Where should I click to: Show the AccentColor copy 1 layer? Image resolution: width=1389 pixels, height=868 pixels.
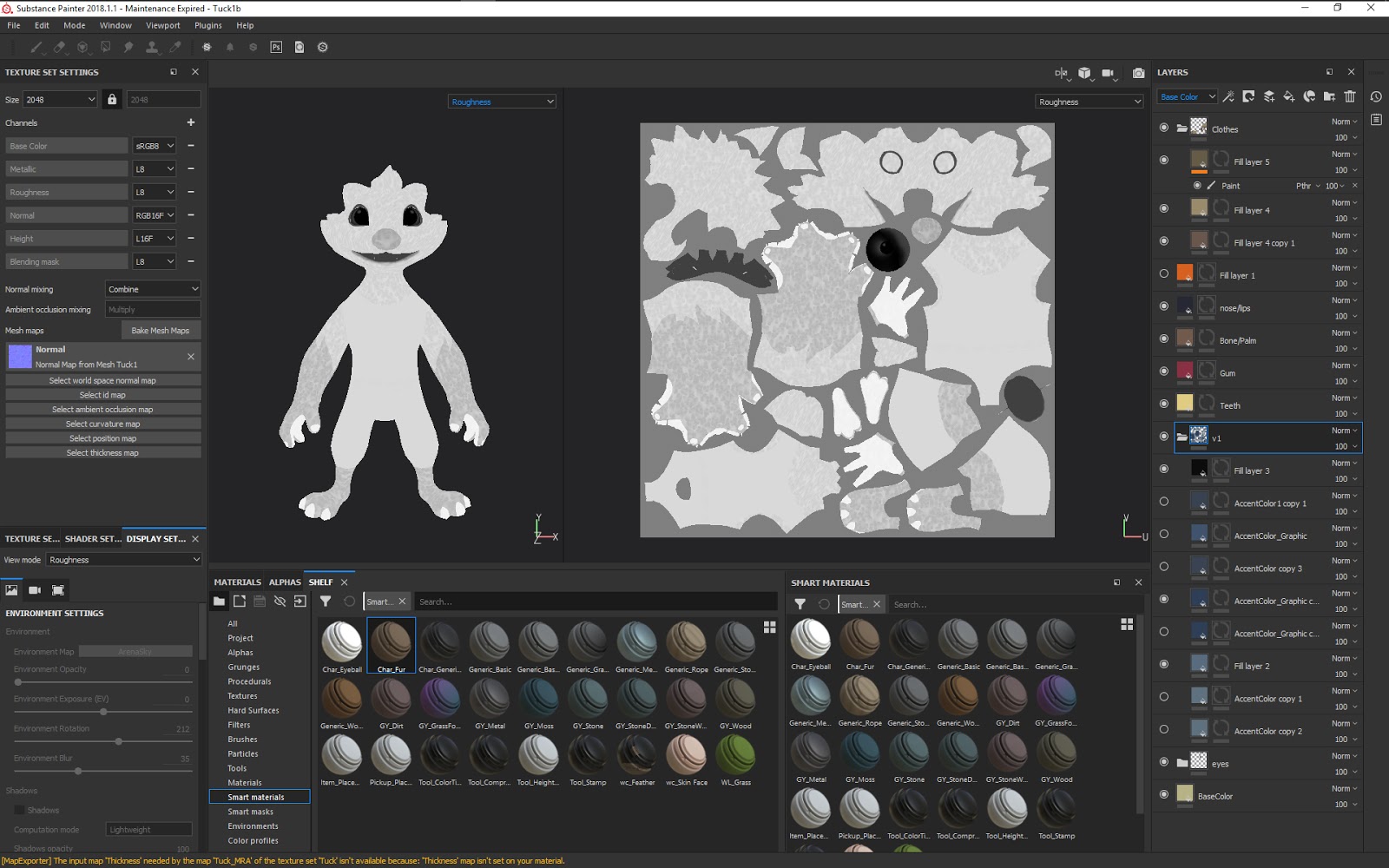(1163, 697)
